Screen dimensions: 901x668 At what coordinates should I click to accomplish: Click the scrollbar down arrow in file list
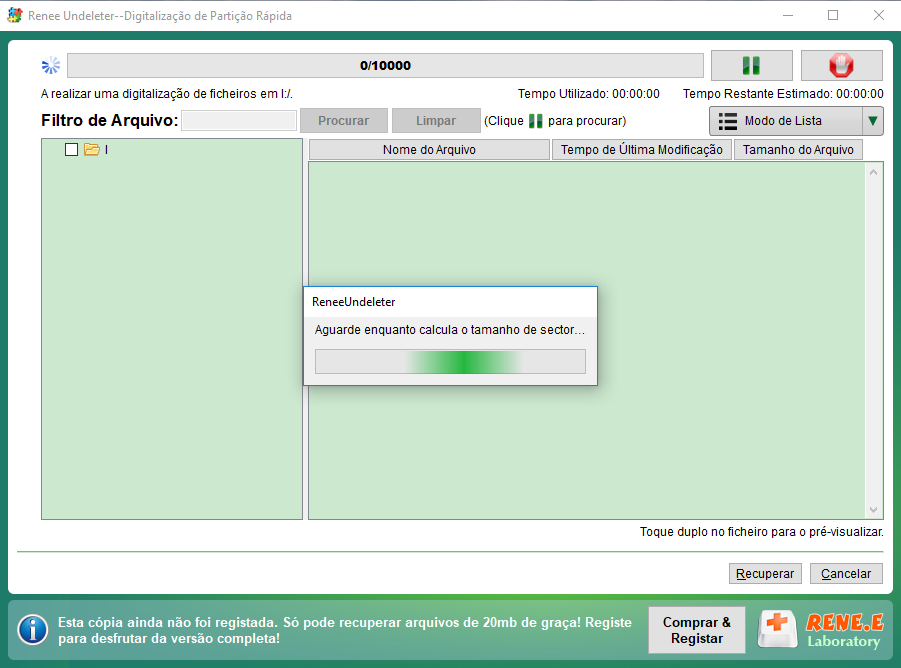tap(873, 509)
